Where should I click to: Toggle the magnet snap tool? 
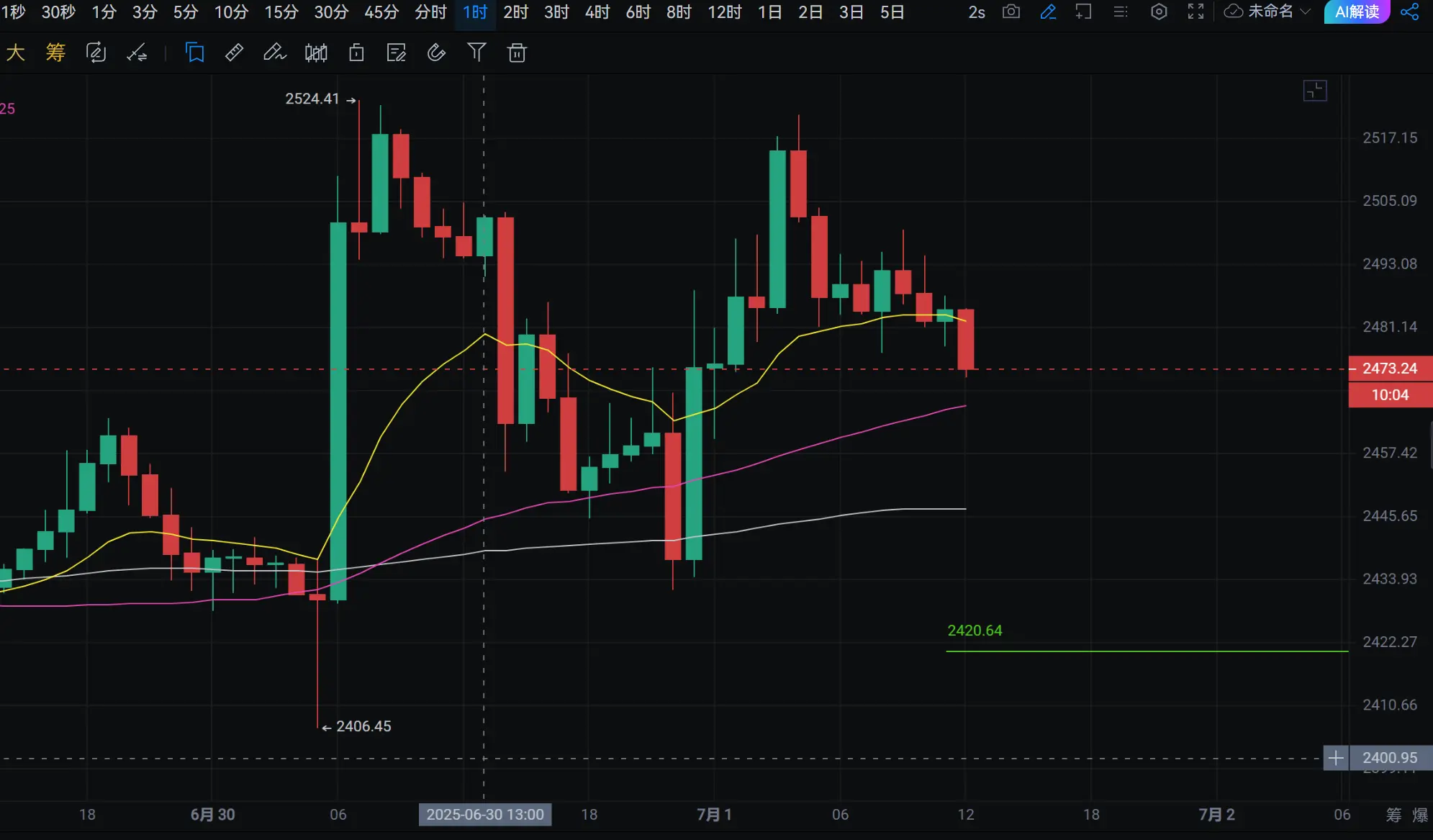[436, 53]
